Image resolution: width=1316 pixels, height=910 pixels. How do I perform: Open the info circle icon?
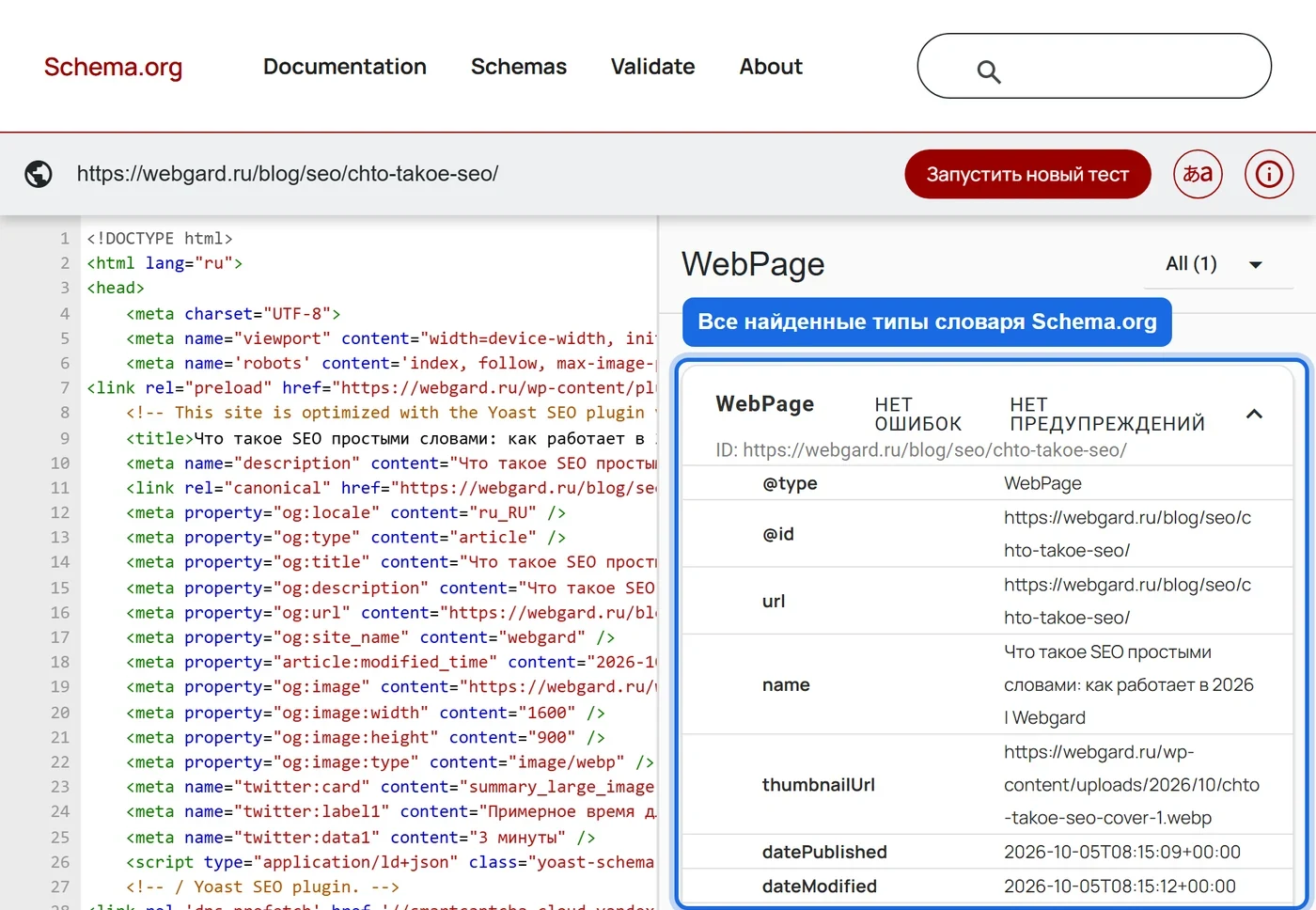point(1269,174)
